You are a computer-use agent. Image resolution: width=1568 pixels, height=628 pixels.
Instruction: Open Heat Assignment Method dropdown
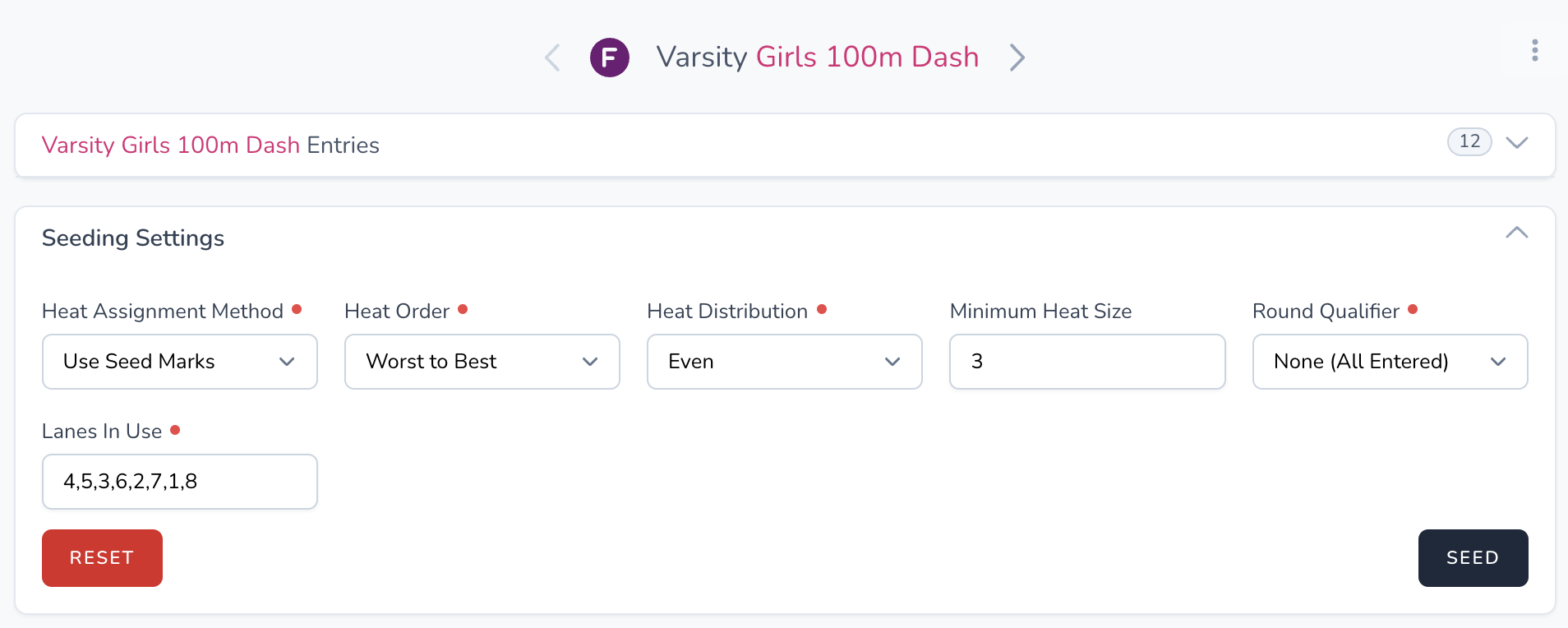(179, 362)
